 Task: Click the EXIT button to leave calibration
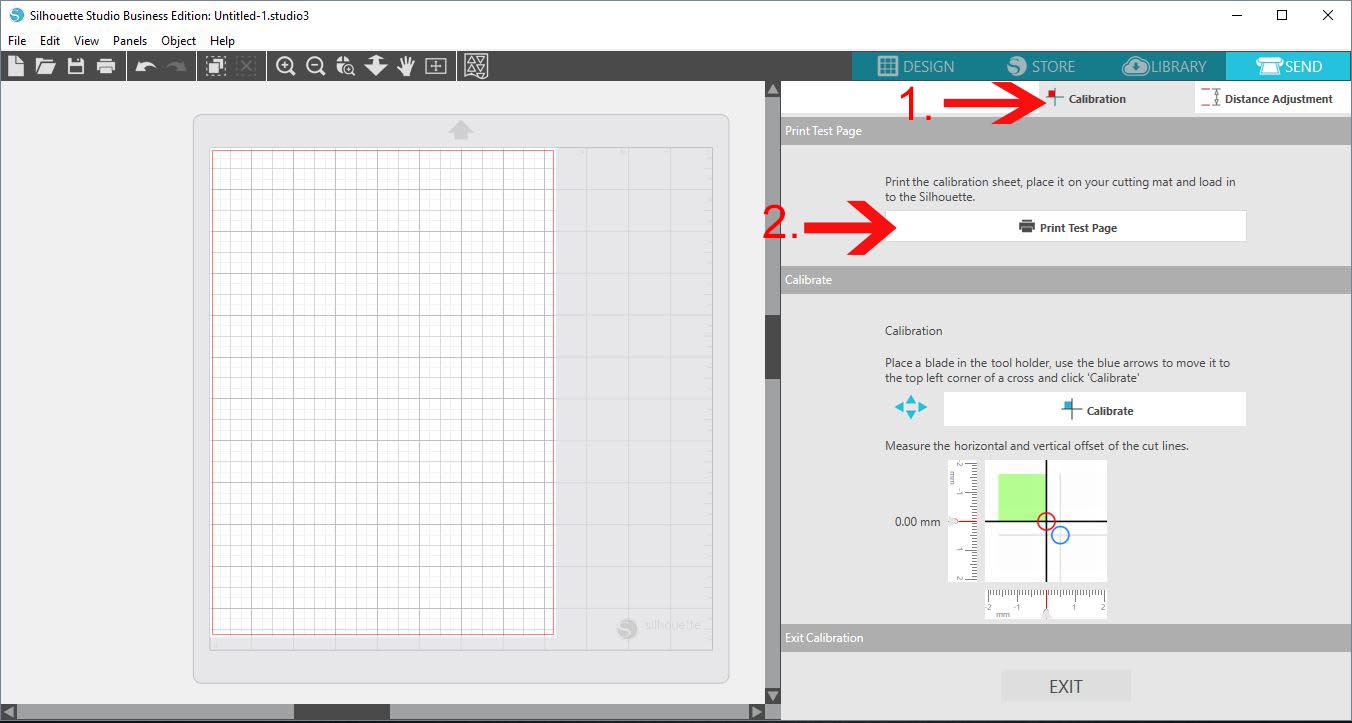1066,686
